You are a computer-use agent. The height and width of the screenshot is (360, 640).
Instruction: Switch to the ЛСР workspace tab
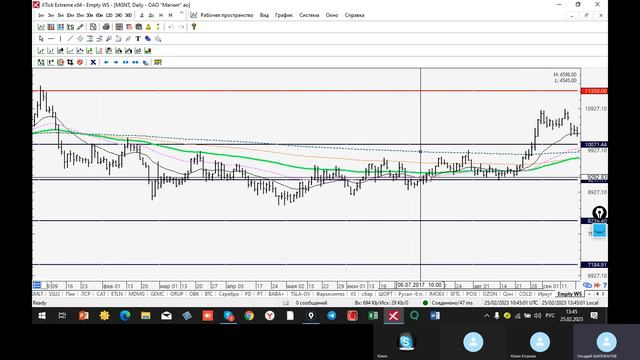tap(85, 294)
